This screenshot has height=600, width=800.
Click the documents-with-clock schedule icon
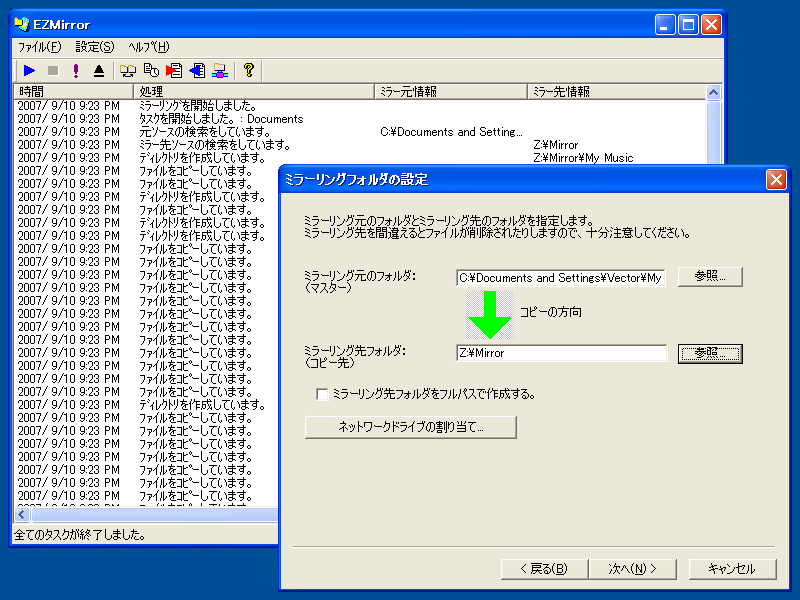click(151, 70)
